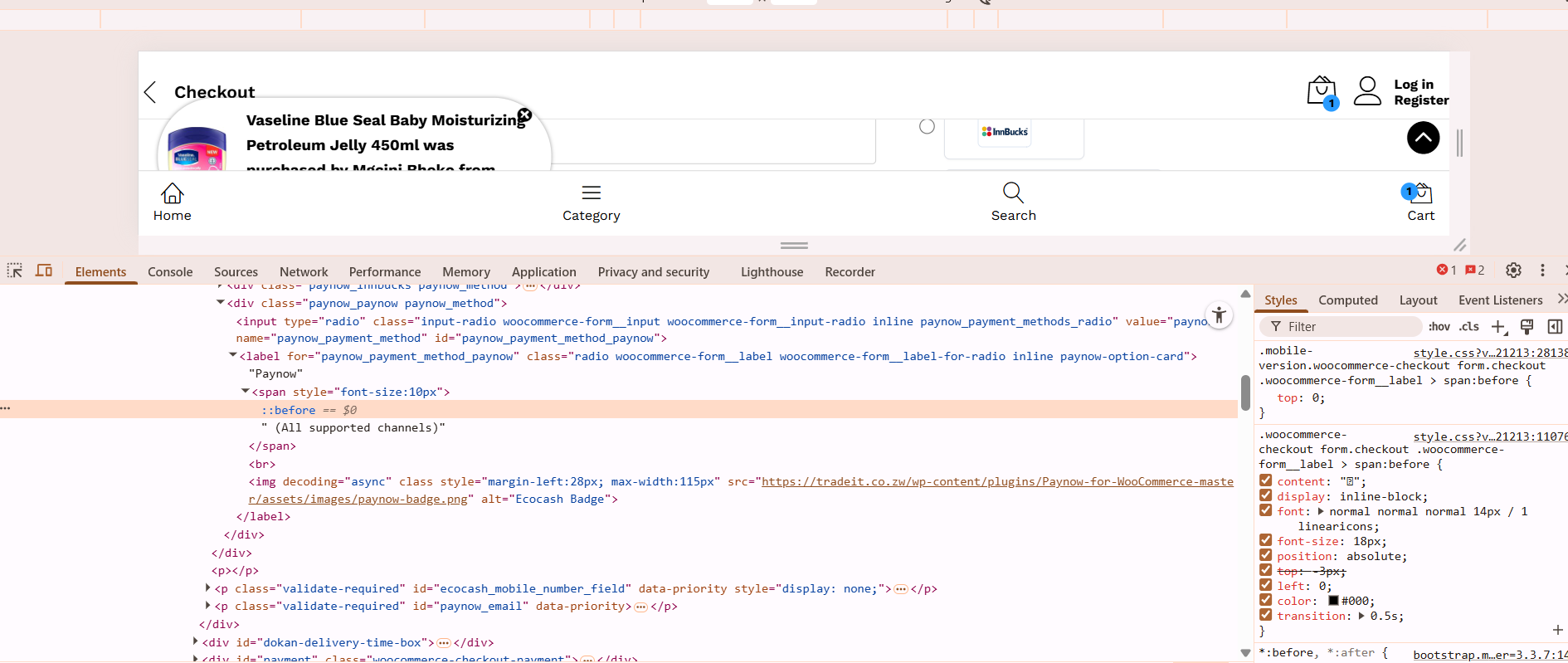Expand the dokan-delivery-time-box div node
Viewport: 1568px width, 663px height.
click(x=196, y=642)
